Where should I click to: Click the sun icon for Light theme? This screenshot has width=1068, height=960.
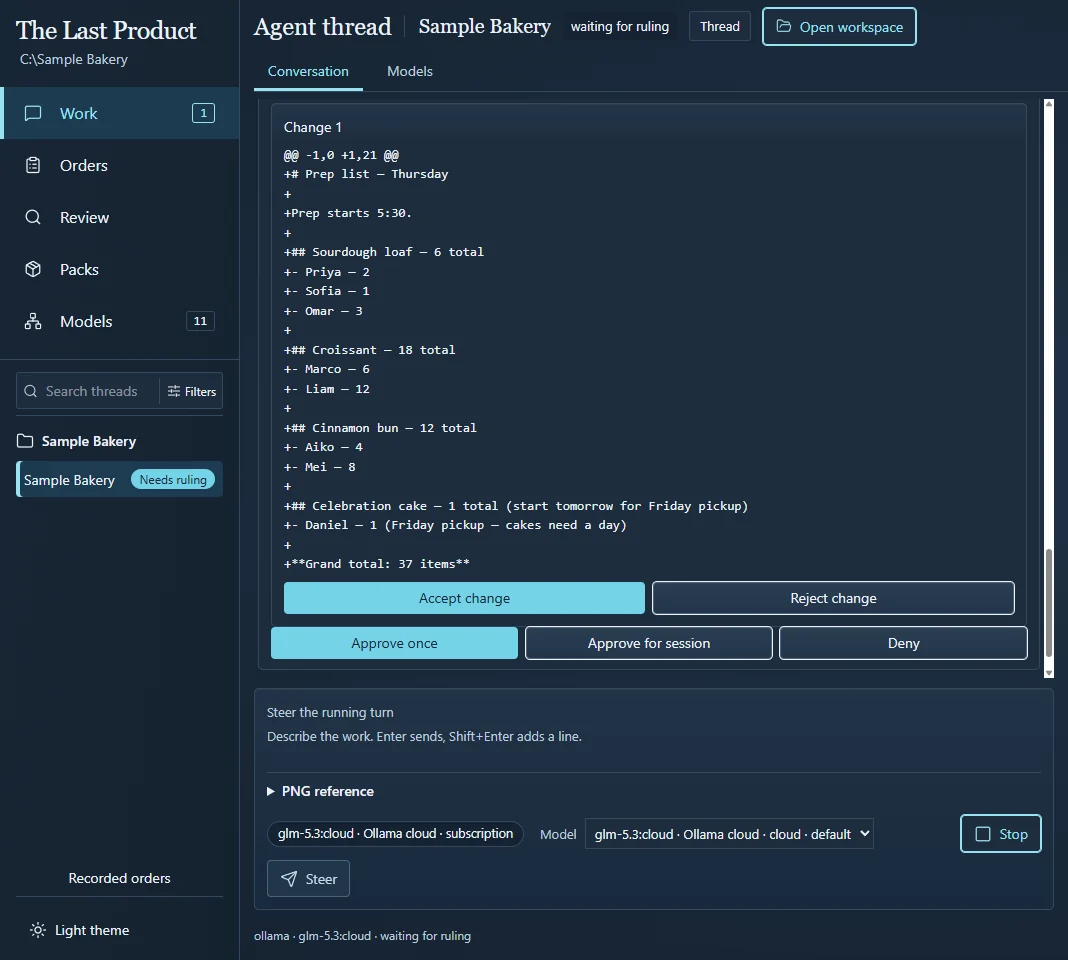click(x=38, y=930)
